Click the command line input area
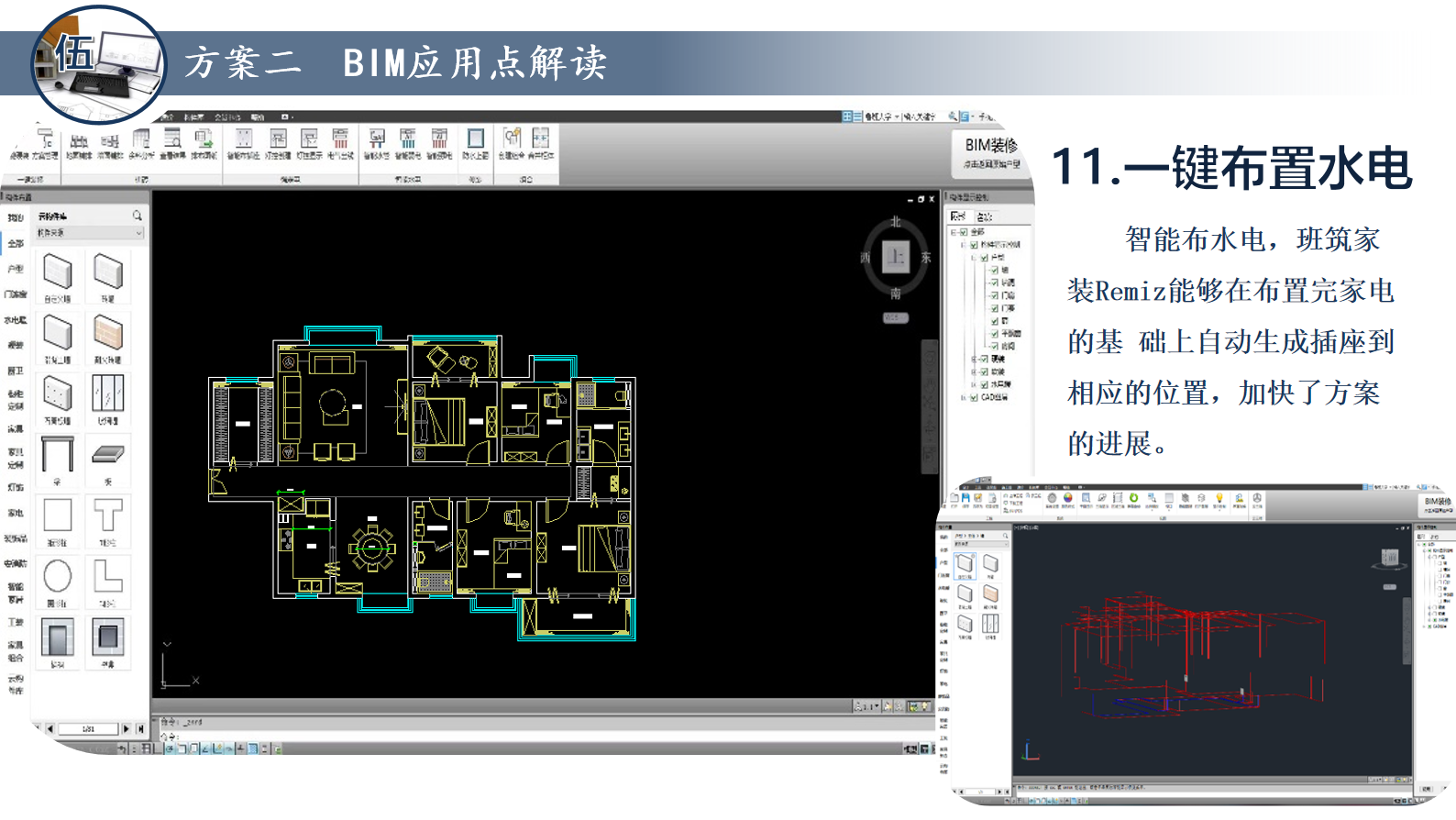The height and width of the screenshot is (820, 1456). point(546,736)
